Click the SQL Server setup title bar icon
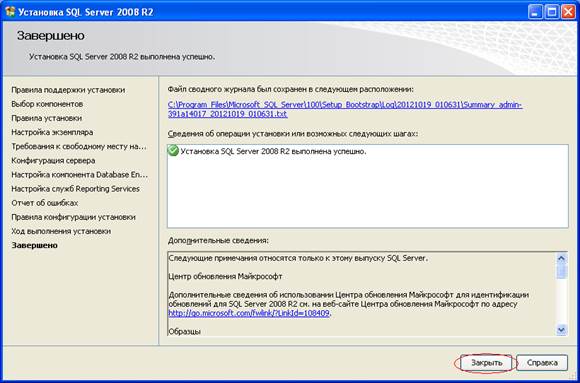580x383 pixels. (x=10, y=12)
